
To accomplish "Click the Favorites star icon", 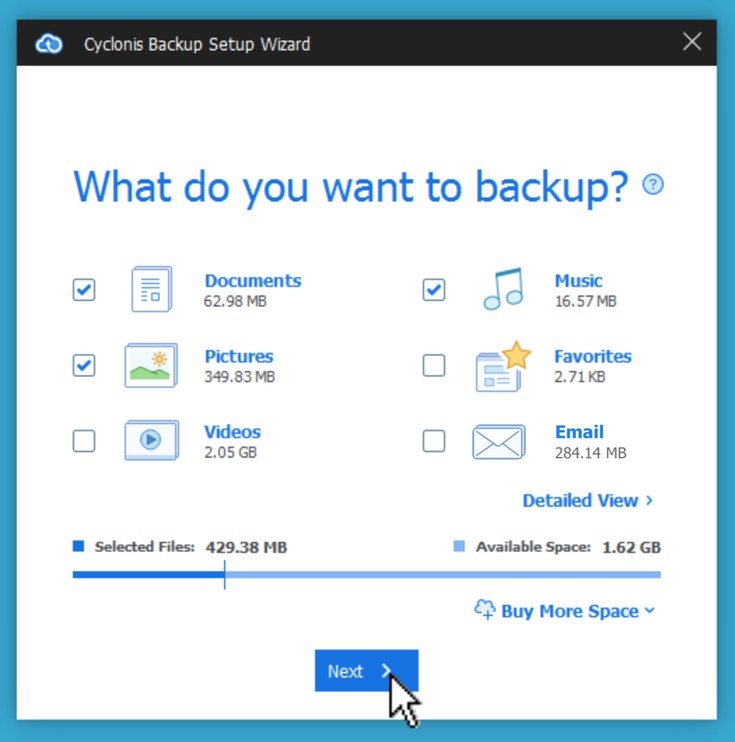I will pyautogui.click(x=502, y=367).
